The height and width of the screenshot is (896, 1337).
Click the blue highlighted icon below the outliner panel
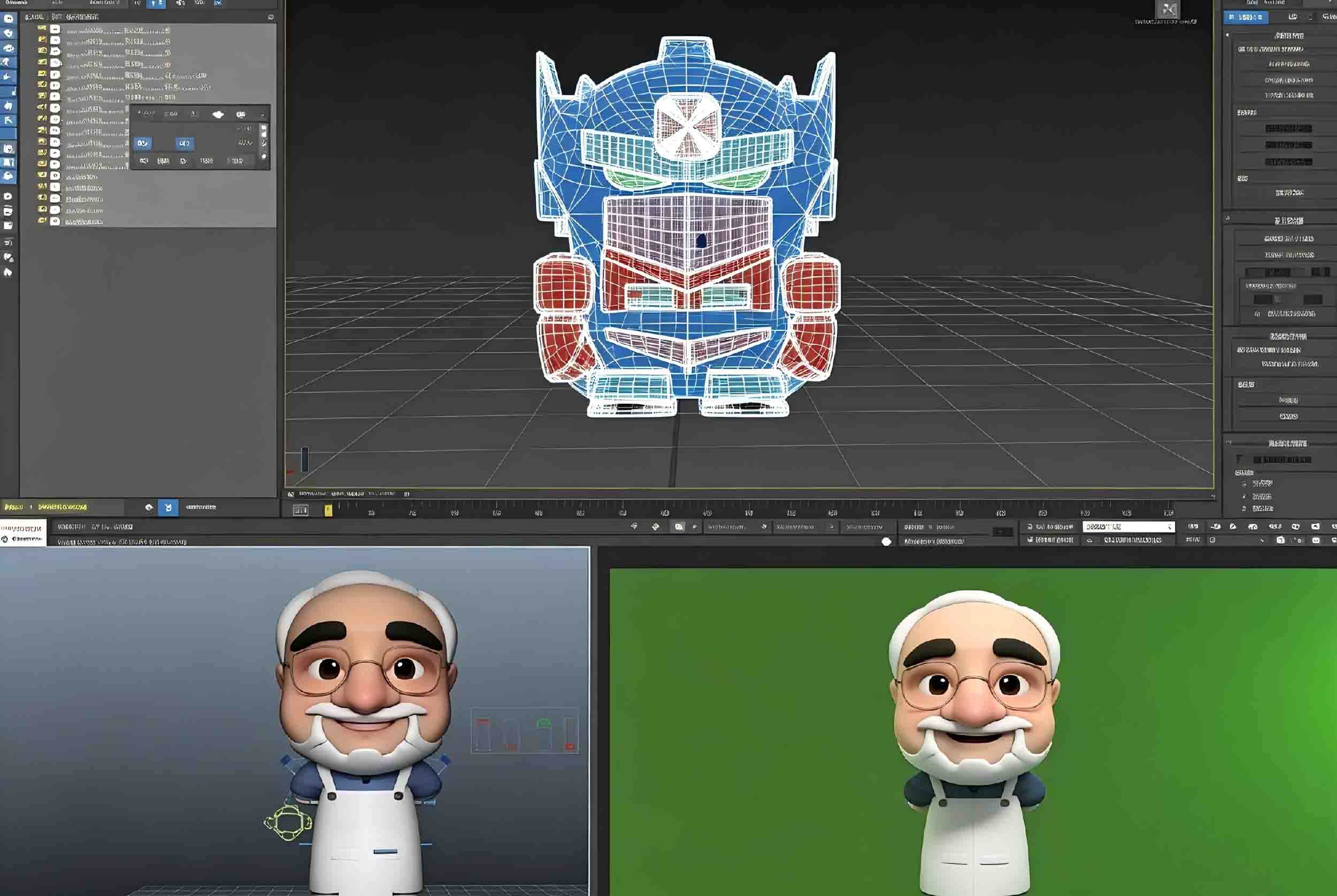click(168, 507)
